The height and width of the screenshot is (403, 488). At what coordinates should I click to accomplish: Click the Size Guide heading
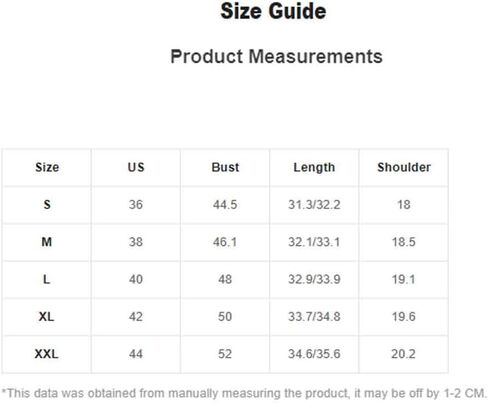click(273, 11)
